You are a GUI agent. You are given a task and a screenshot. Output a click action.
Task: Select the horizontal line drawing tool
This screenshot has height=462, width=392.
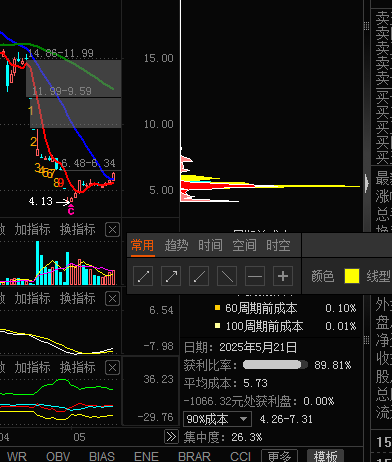(255, 276)
